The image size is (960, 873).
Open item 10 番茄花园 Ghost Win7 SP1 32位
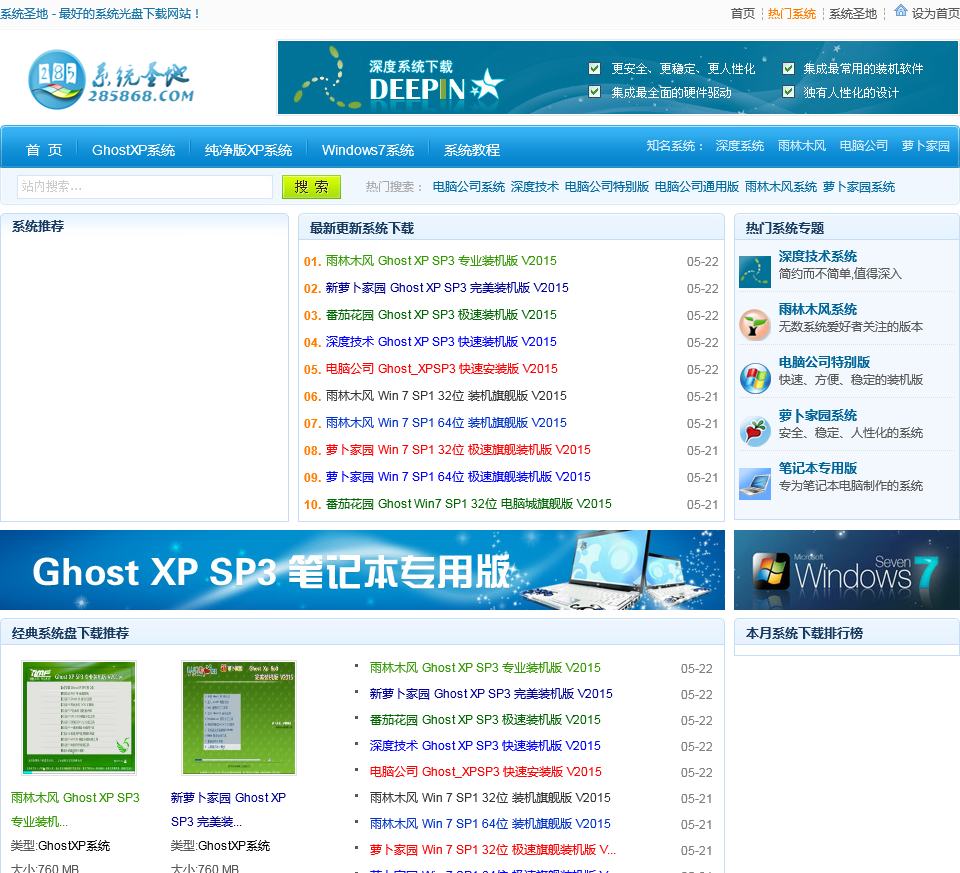468,503
